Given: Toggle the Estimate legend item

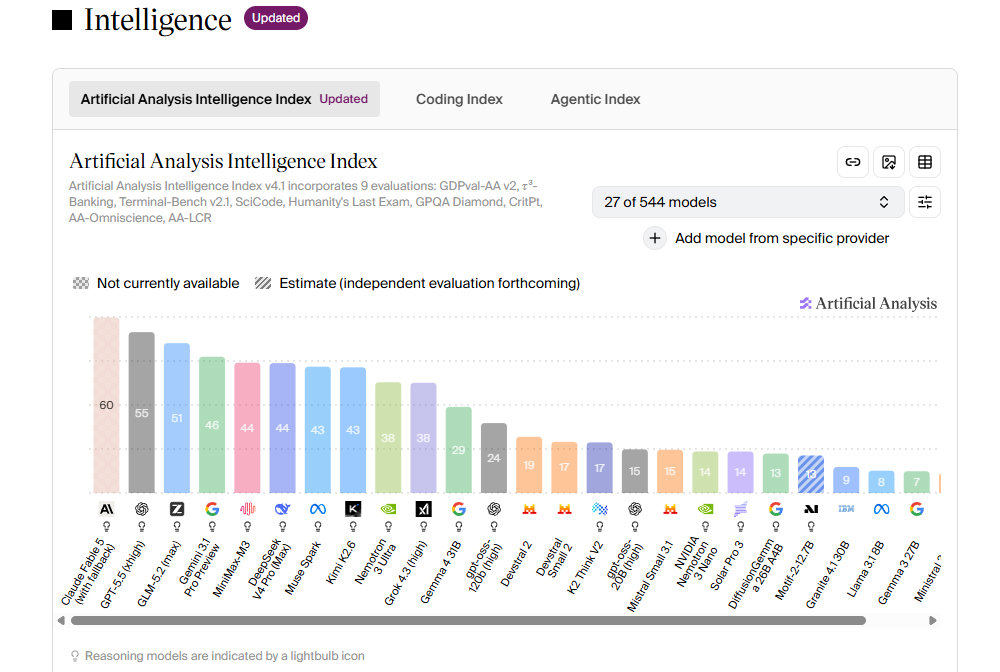Looking at the screenshot, I should pyautogui.click(x=417, y=283).
